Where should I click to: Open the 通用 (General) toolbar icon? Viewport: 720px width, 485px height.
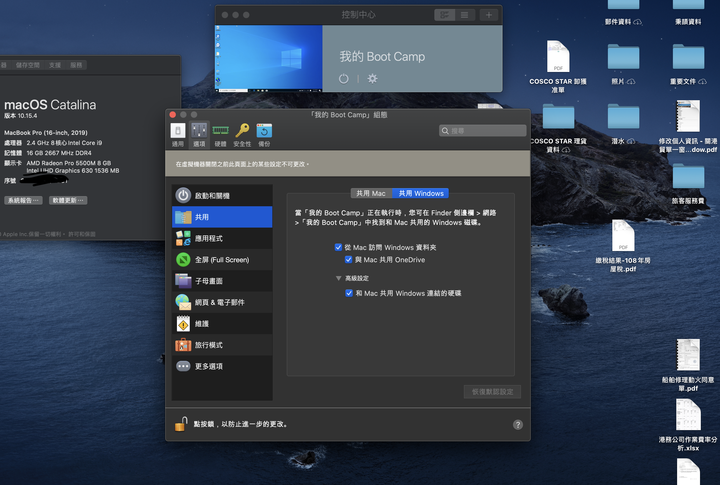click(178, 135)
